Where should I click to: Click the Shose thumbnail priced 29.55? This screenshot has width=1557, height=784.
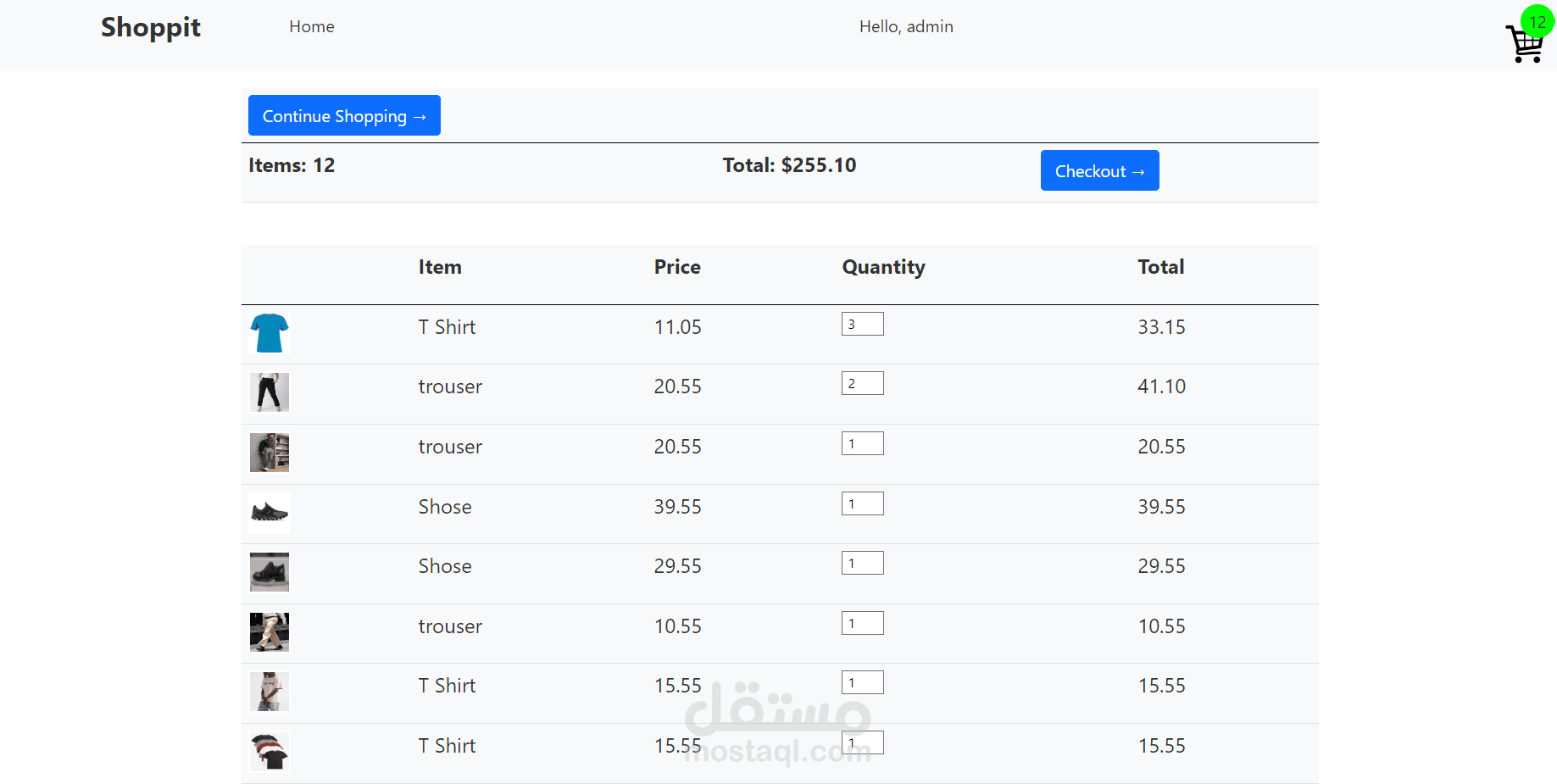point(270,572)
